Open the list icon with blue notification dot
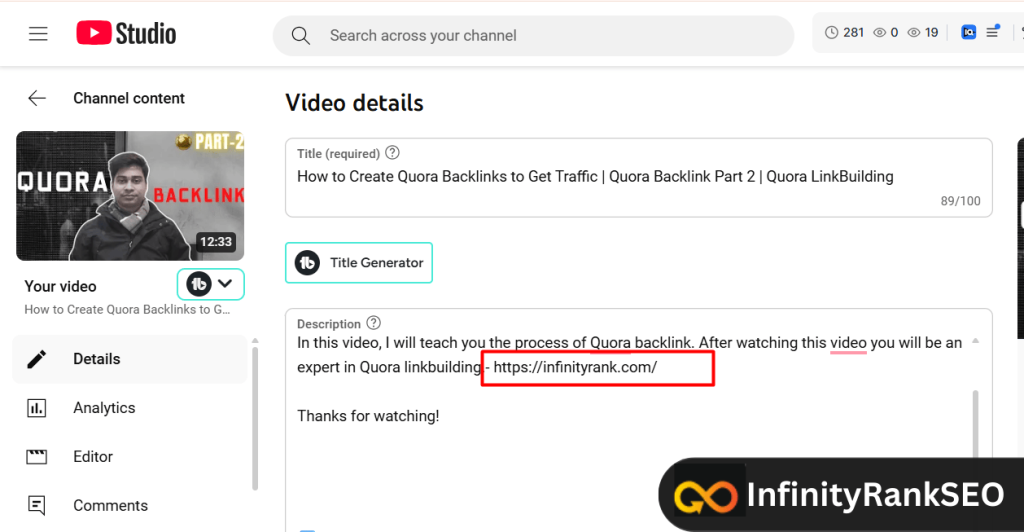 [x=993, y=32]
